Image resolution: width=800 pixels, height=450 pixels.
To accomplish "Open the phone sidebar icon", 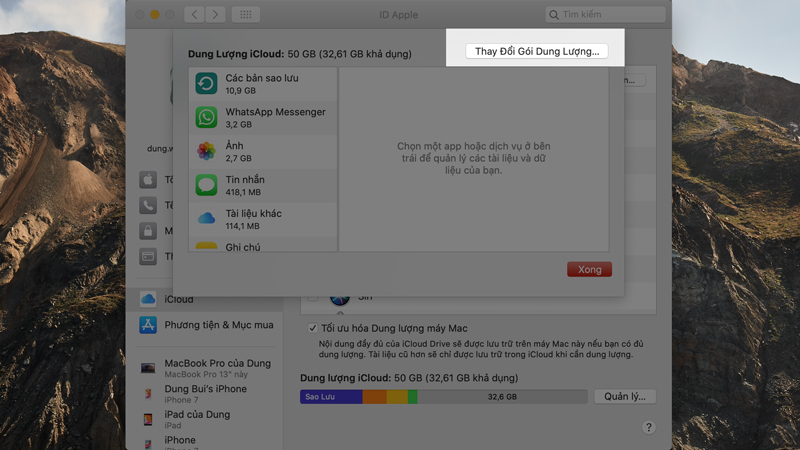I will [148, 205].
